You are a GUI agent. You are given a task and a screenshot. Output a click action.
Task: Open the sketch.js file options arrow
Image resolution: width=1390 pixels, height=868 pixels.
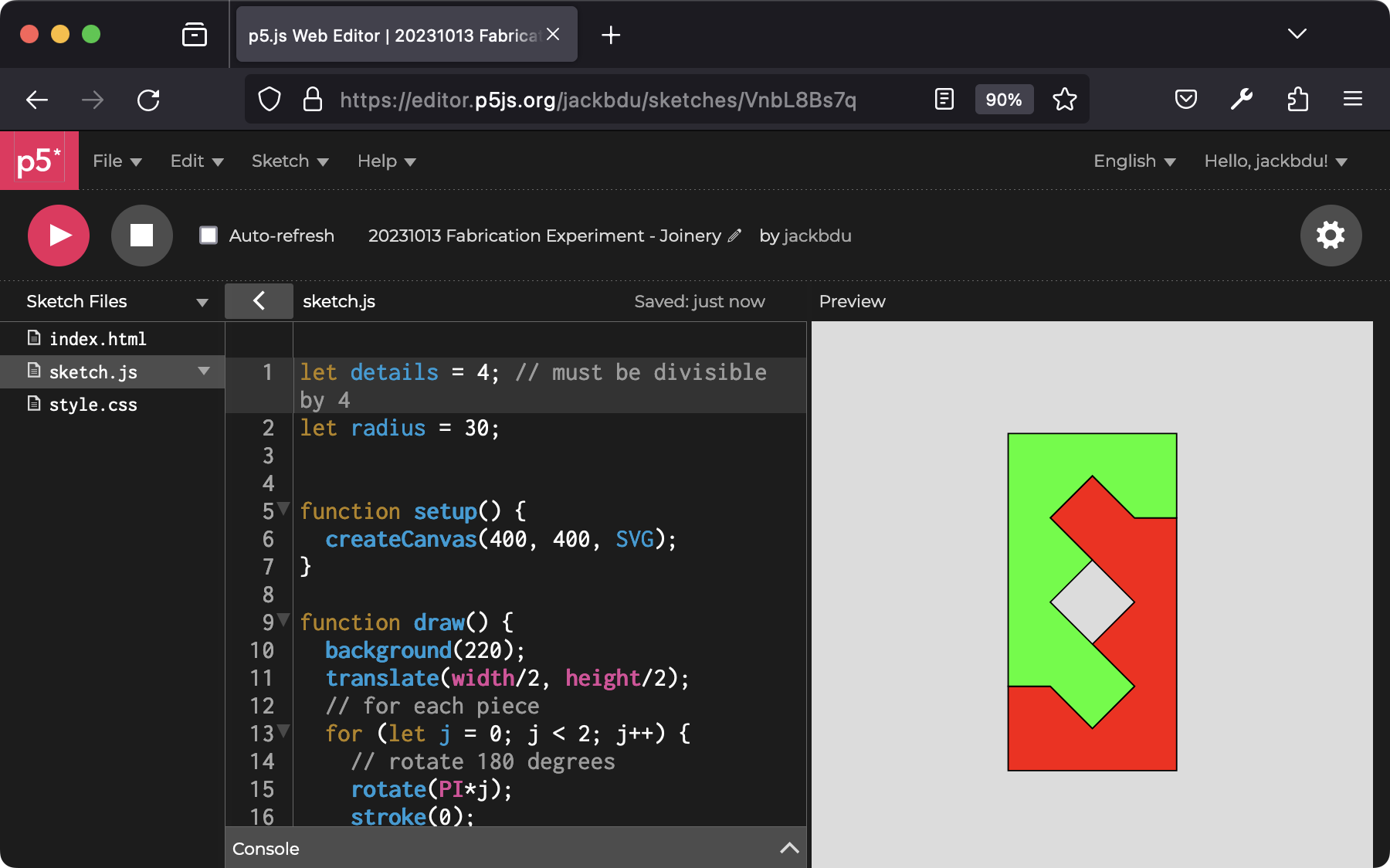(204, 371)
